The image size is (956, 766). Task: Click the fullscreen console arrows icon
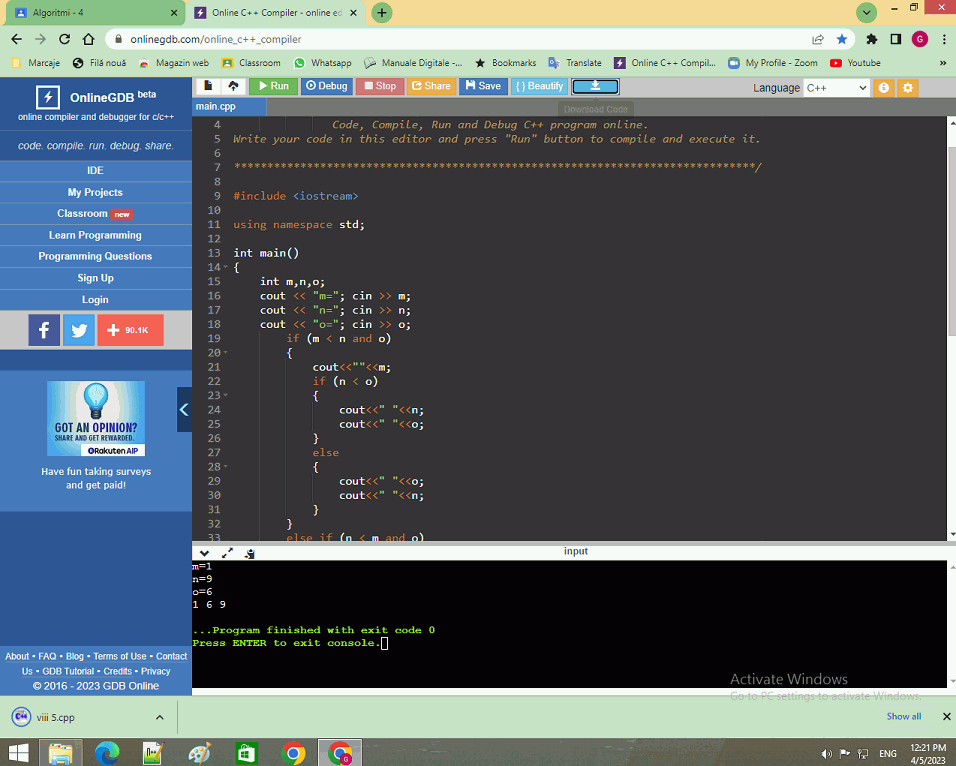click(x=227, y=553)
